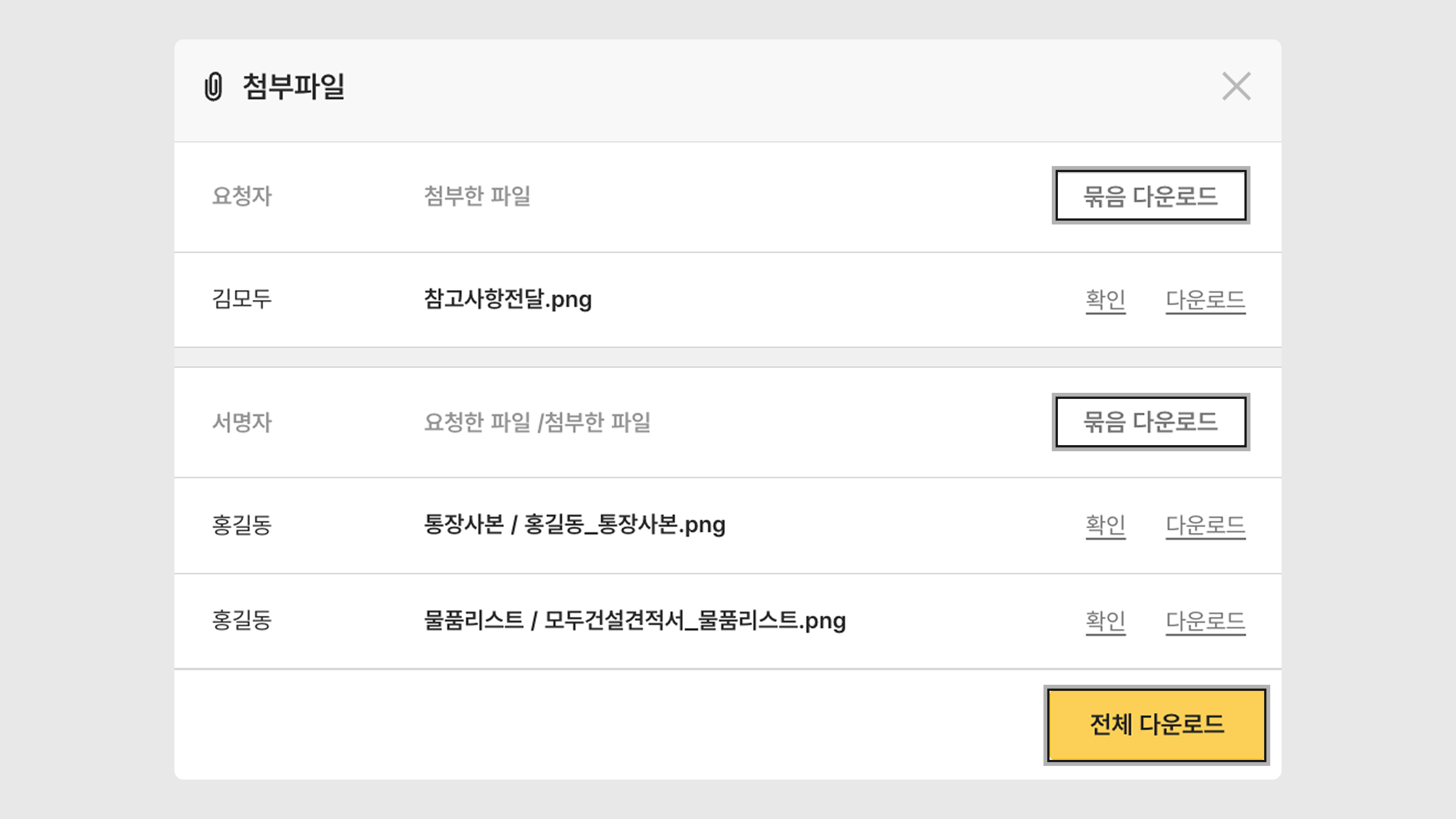This screenshot has height=819, width=1456.
Task: Click 확인 for 모두건설견적서_물품리스트.png
Action: pyautogui.click(x=1105, y=621)
